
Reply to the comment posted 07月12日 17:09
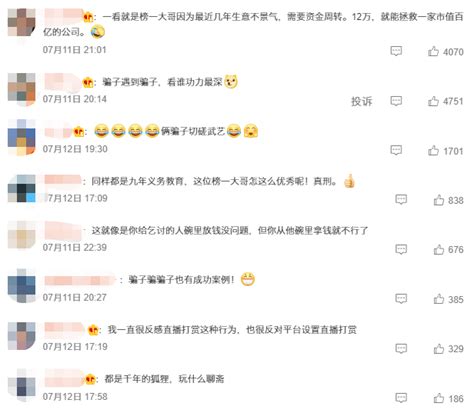tap(401, 200)
